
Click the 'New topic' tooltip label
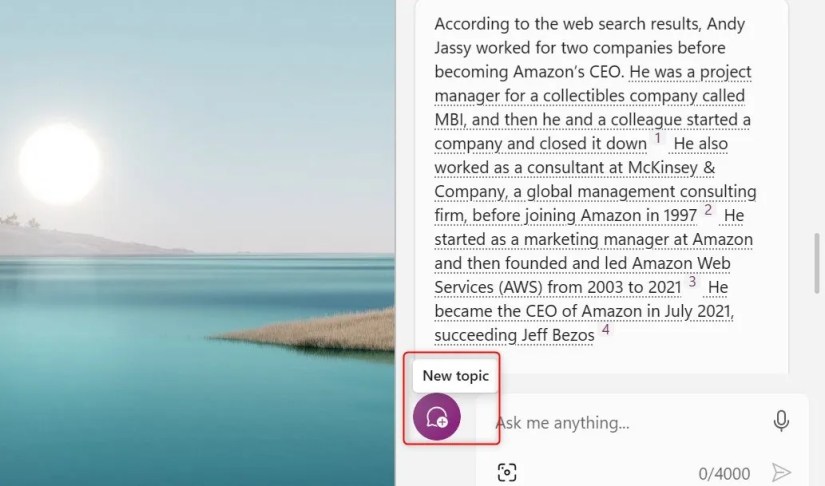tap(455, 375)
